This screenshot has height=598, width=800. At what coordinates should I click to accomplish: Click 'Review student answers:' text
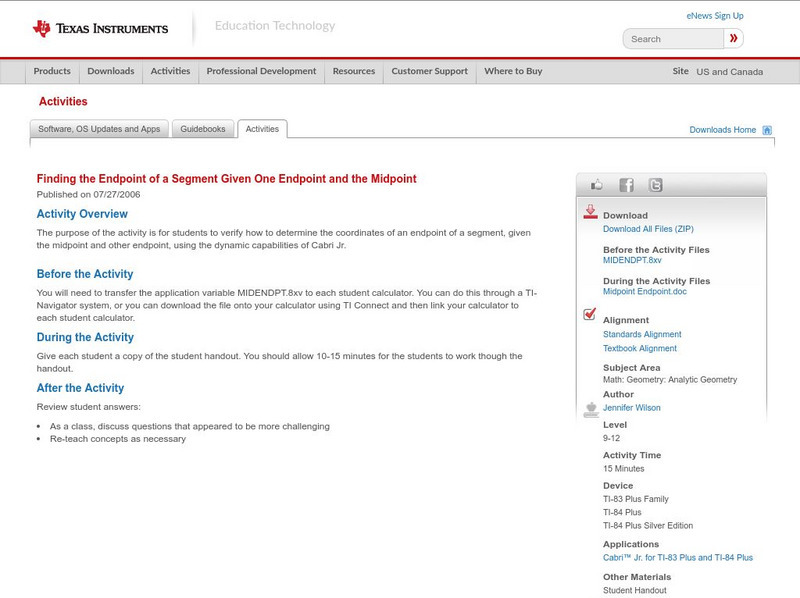tap(88, 407)
